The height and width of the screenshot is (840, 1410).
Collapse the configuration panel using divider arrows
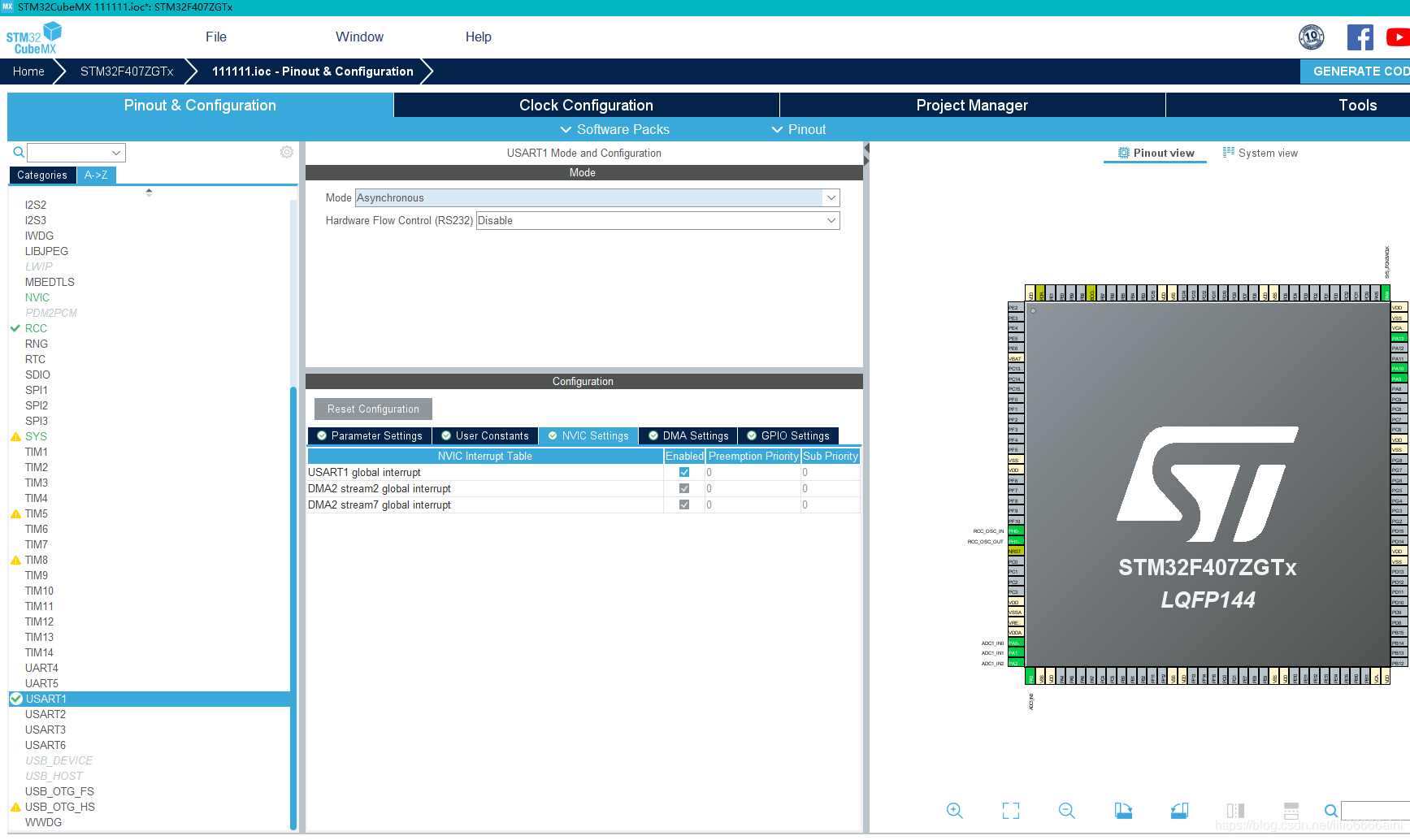tap(866, 154)
